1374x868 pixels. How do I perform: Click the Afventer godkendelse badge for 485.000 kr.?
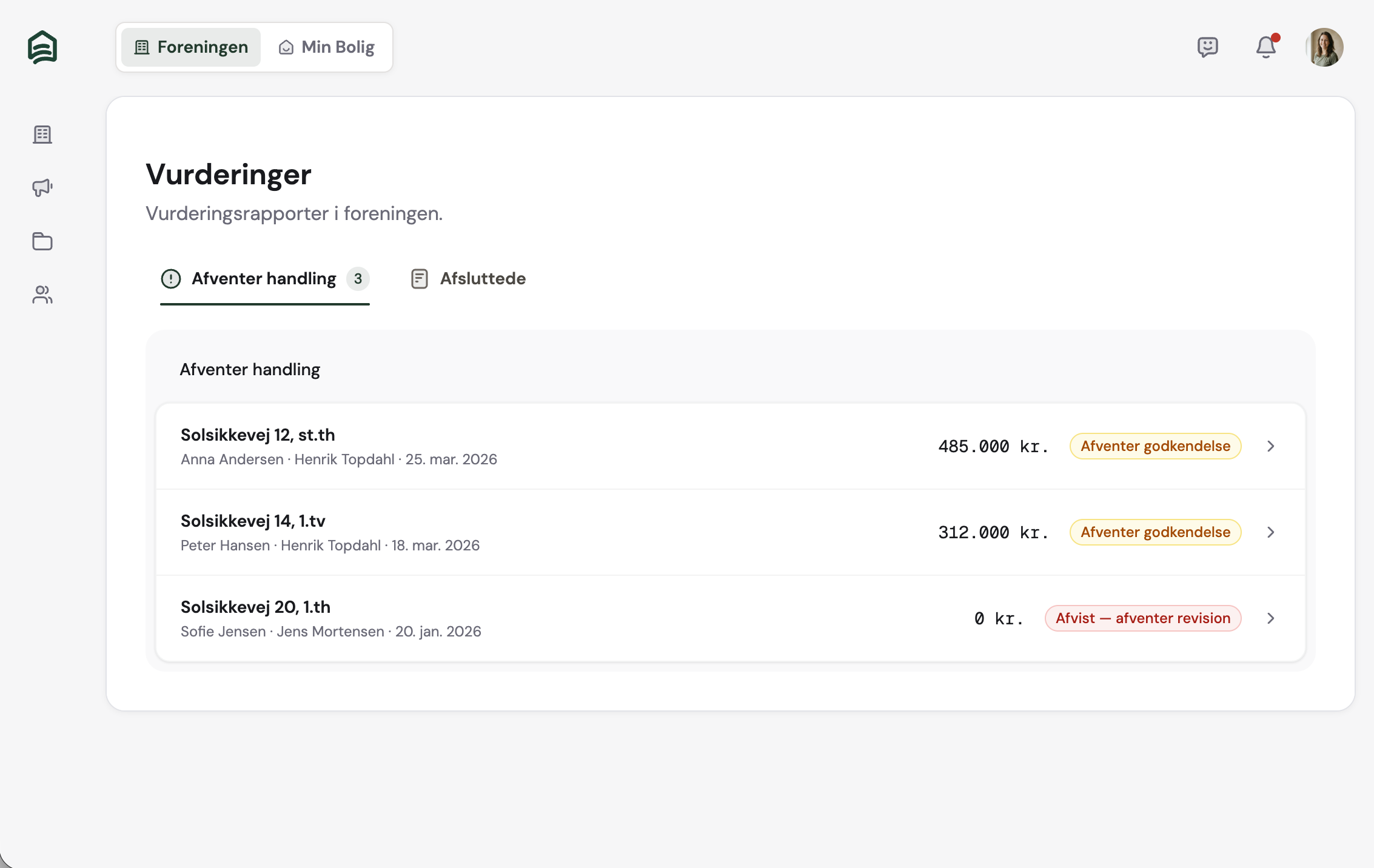(x=1154, y=446)
